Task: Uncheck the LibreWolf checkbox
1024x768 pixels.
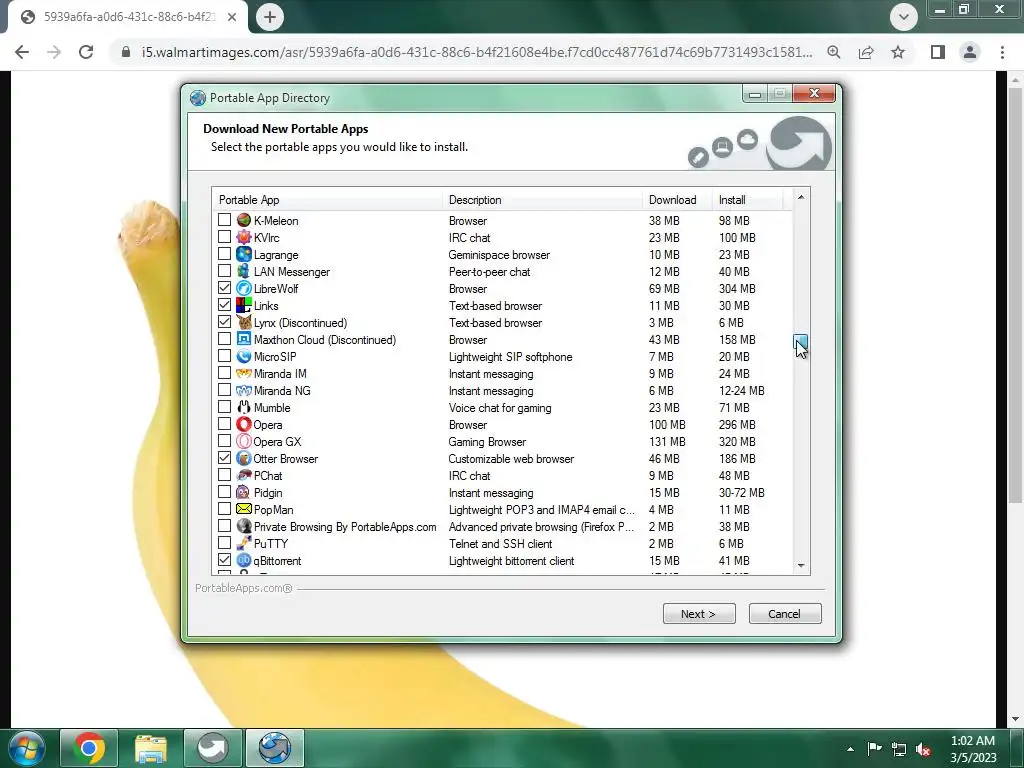Action: click(224, 288)
